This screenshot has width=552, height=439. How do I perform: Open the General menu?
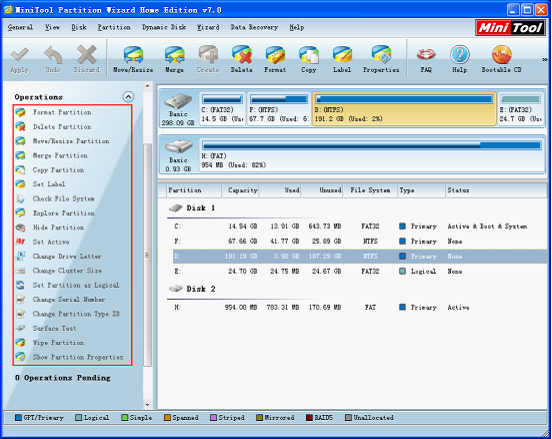tap(20, 27)
